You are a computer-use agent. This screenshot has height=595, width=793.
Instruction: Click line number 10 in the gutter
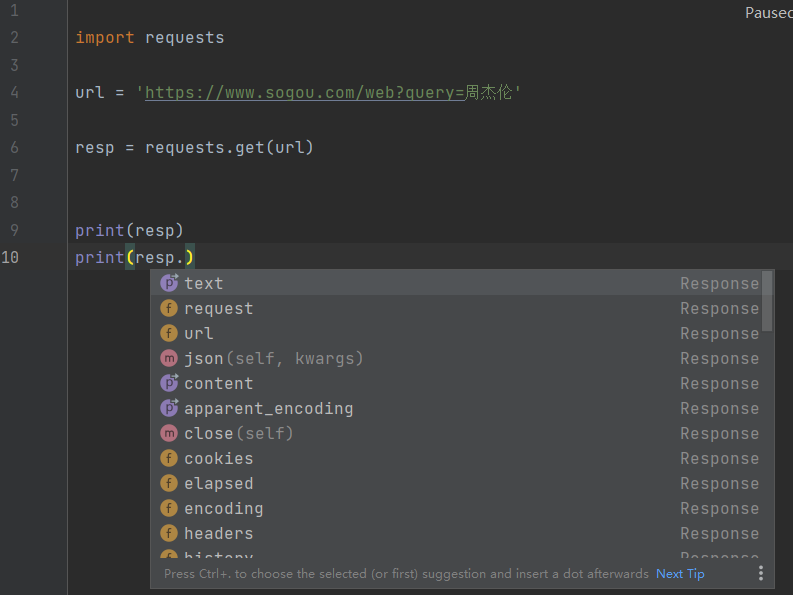click(10, 257)
